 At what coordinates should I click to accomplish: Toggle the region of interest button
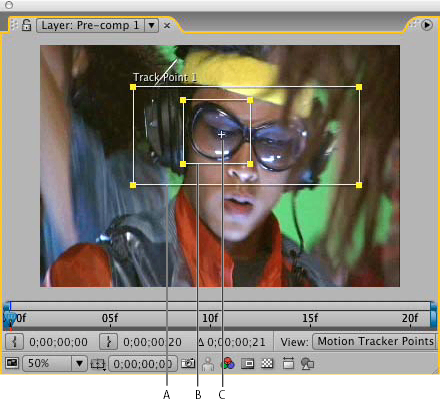(x=248, y=363)
